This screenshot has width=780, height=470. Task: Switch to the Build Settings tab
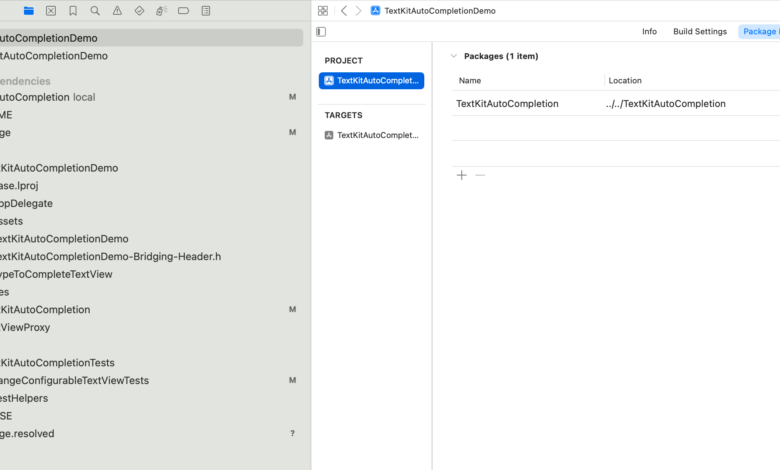[699, 32]
